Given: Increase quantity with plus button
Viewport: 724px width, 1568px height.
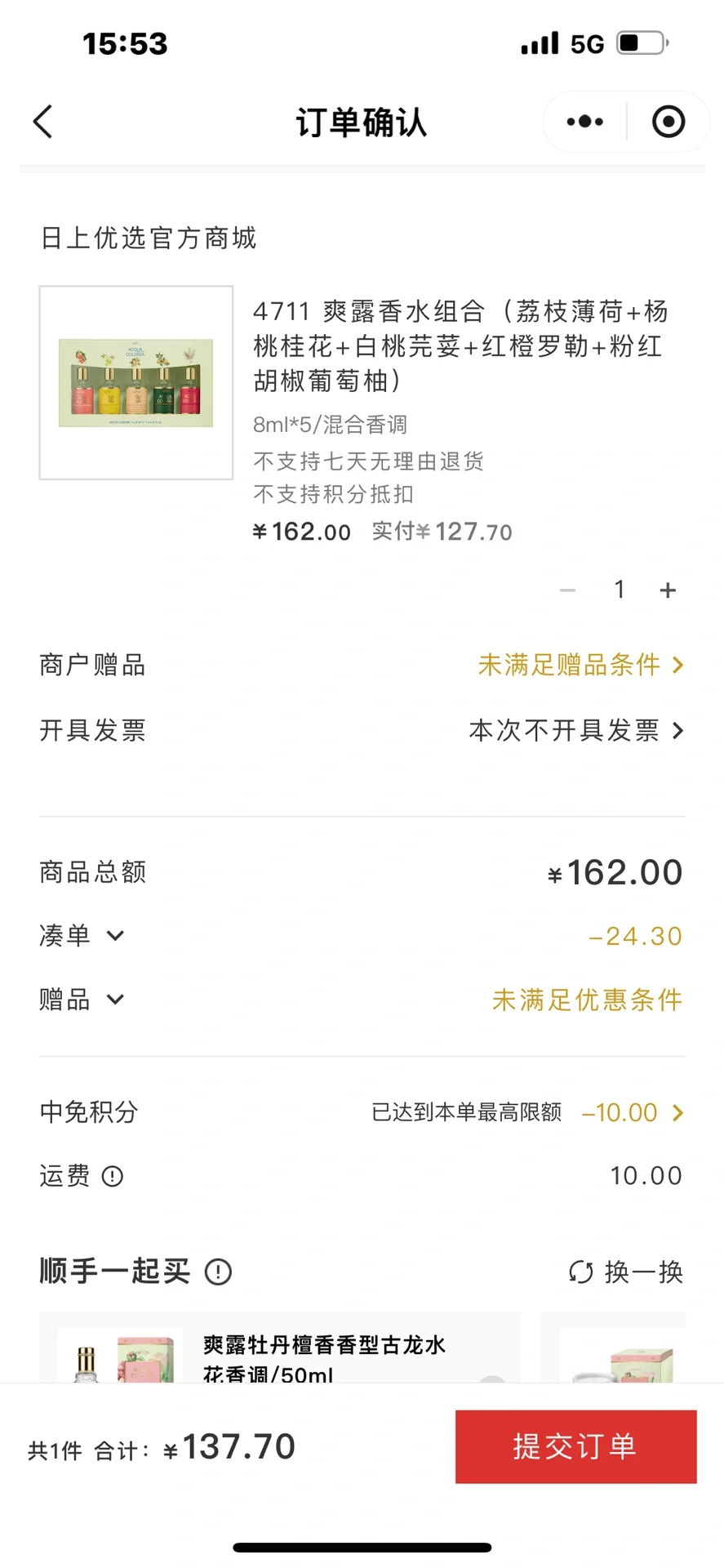Looking at the screenshot, I should pyautogui.click(x=668, y=590).
